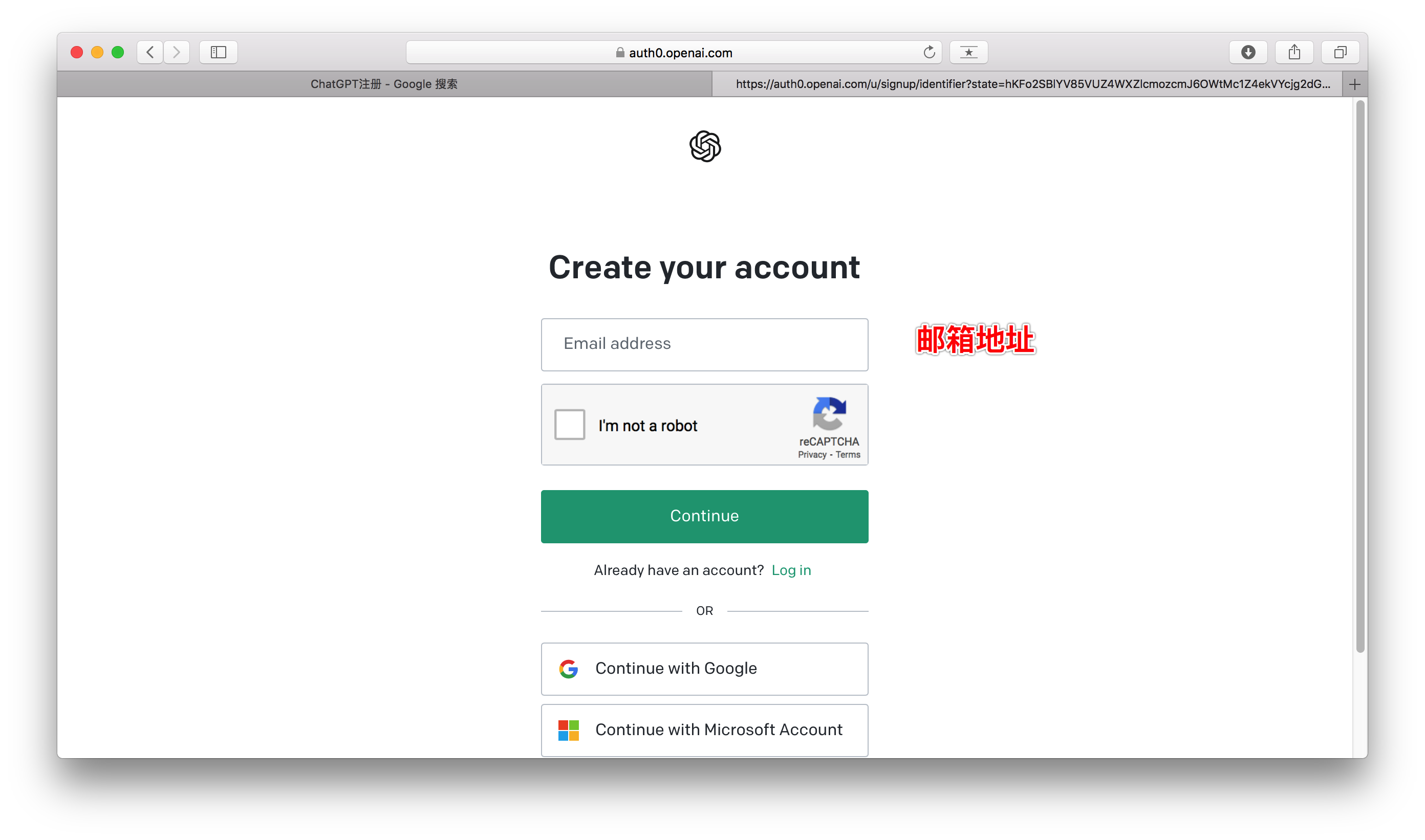
Task: Open the Top Sites star button
Action: pyautogui.click(x=968, y=52)
